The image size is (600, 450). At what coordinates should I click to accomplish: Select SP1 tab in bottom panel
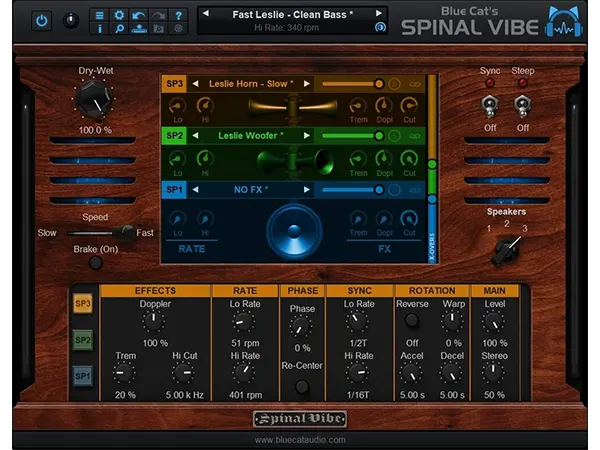(x=83, y=376)
